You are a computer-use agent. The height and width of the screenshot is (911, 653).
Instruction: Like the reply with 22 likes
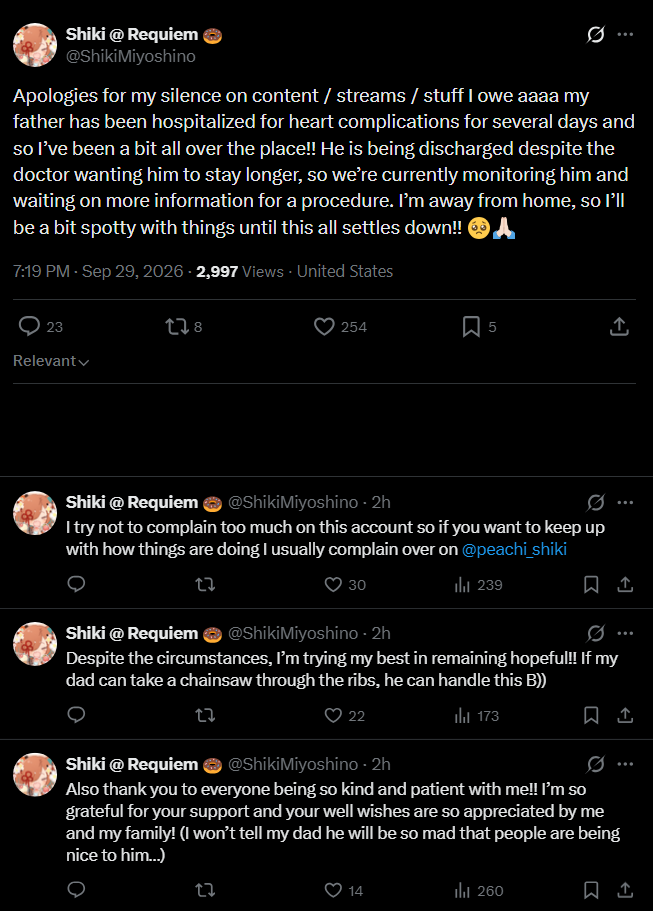(x=345, y=715)
